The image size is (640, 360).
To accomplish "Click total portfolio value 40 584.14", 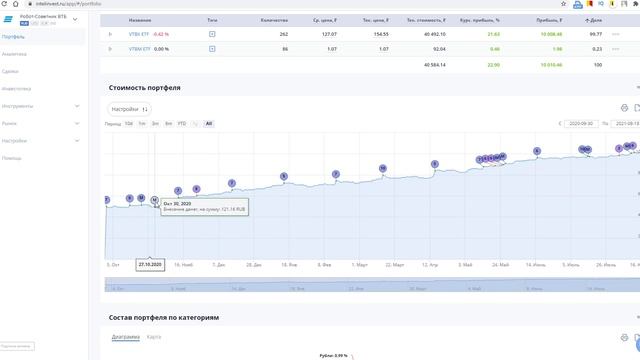I will click(435, 65).
